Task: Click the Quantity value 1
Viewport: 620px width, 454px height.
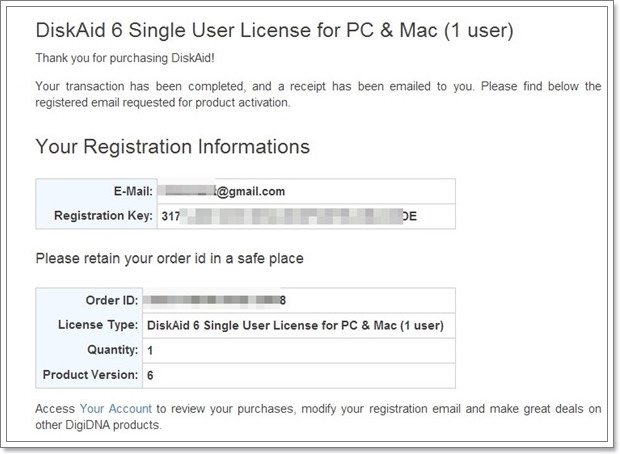Action: point(150,350)
